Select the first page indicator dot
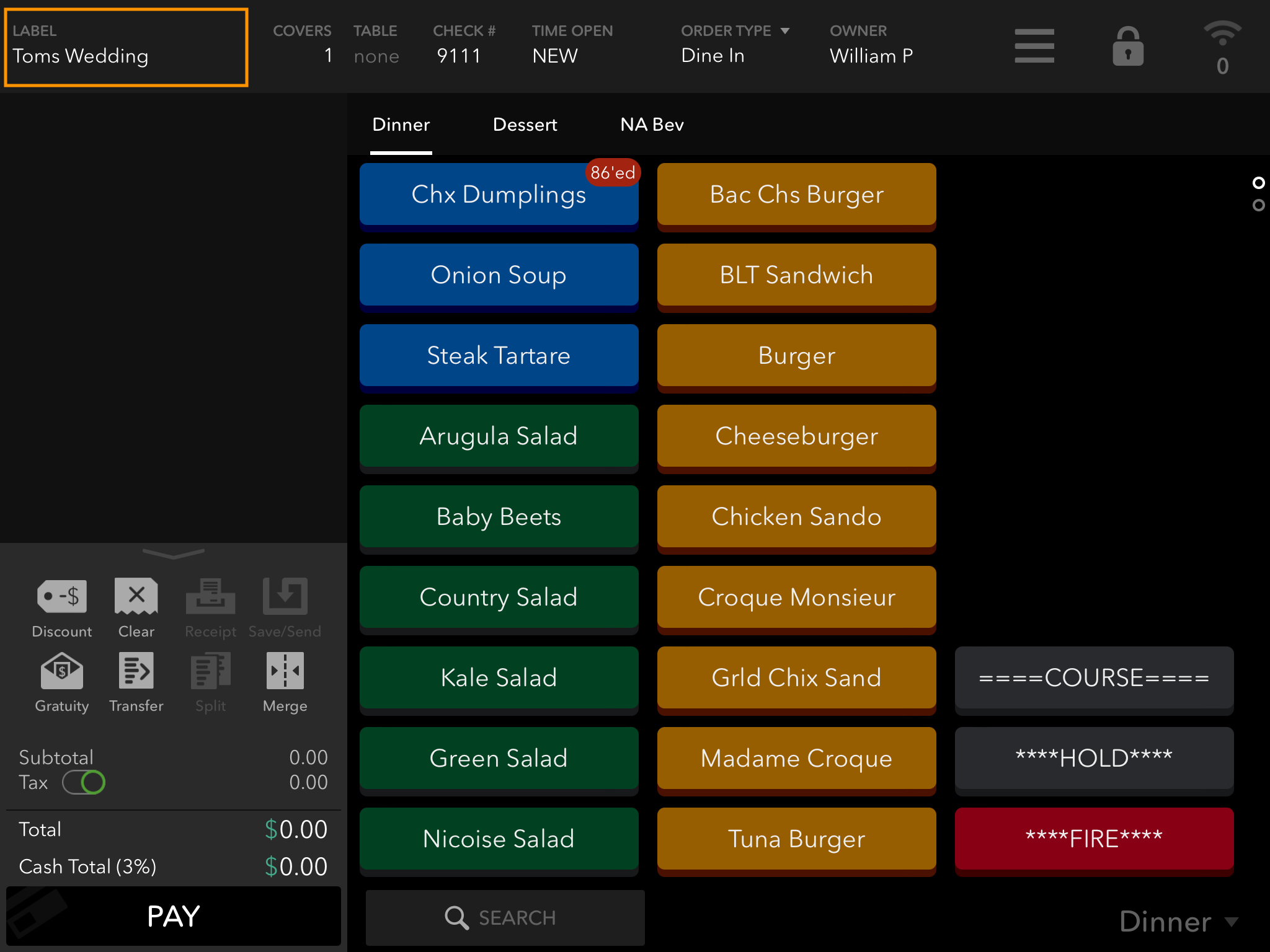The height and width of the screenshot is (952, 1270). pos(1258,183)
